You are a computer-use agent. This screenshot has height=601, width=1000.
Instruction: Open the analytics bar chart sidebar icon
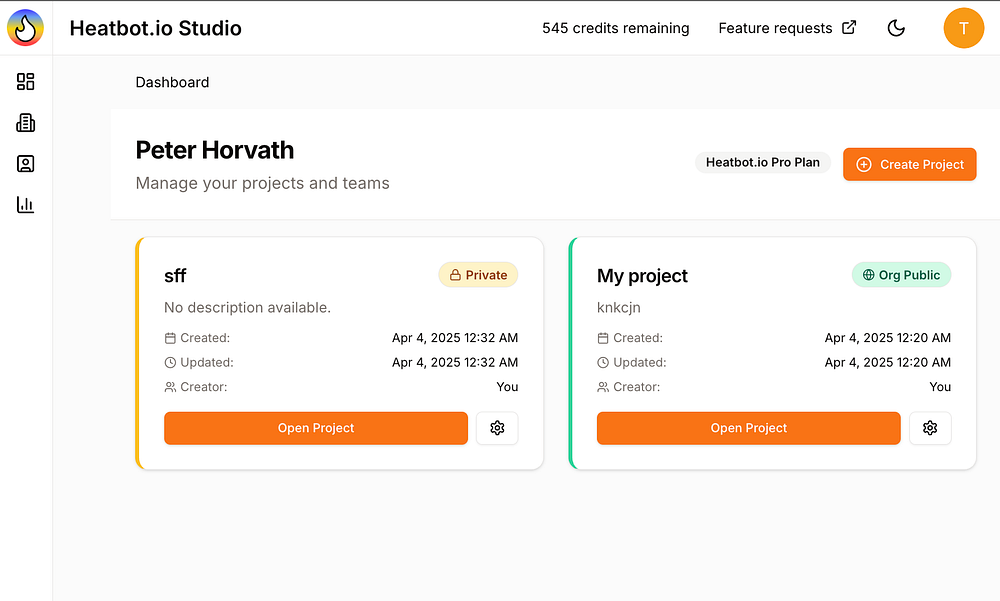pos(26,205)
